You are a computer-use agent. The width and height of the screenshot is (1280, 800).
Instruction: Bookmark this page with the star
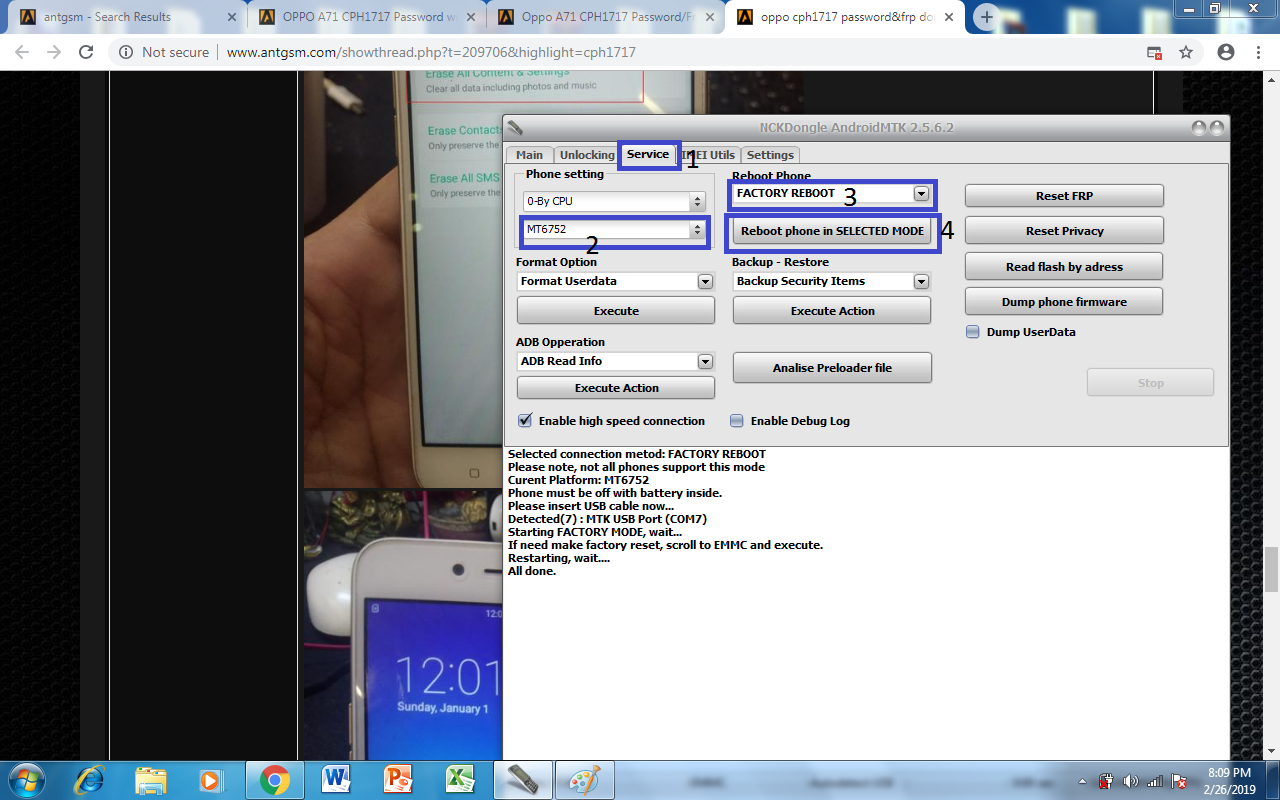1186,52
